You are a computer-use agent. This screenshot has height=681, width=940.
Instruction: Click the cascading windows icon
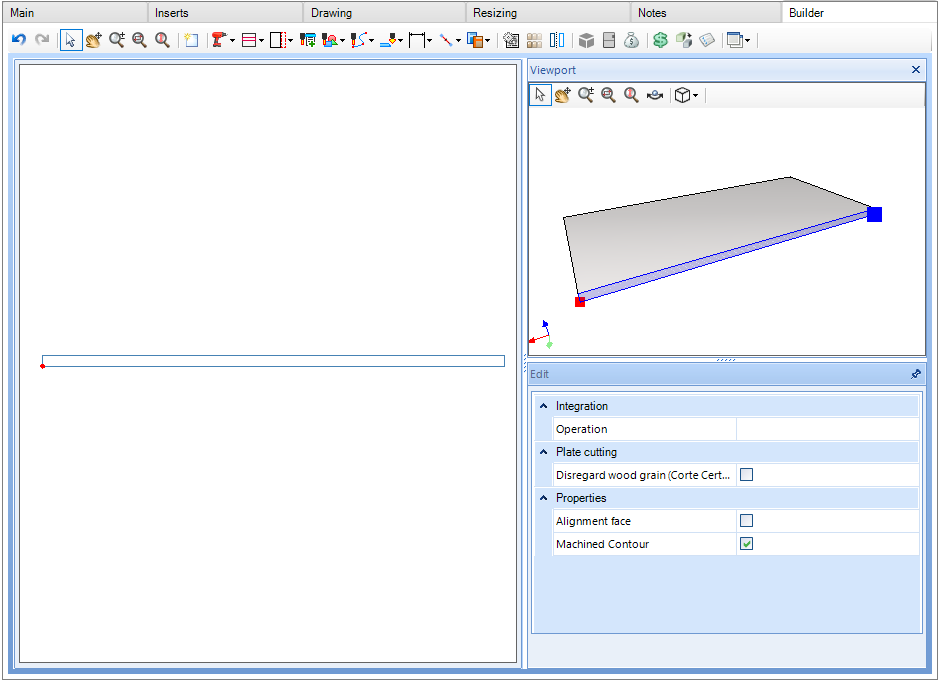tap(735, 40)
